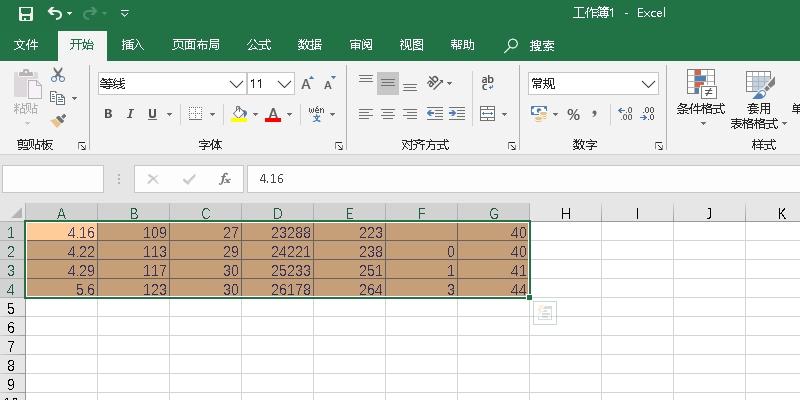
Task: Toggle the vertical Middle Align button
Action: tap(388, 83)
